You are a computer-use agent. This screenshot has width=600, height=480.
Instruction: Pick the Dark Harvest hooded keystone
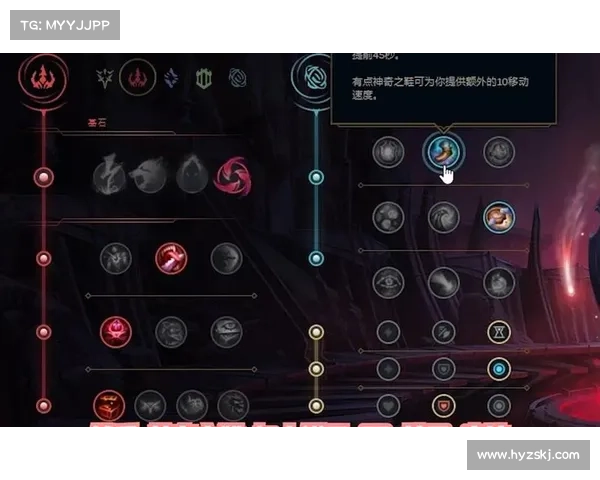(192, 175)
